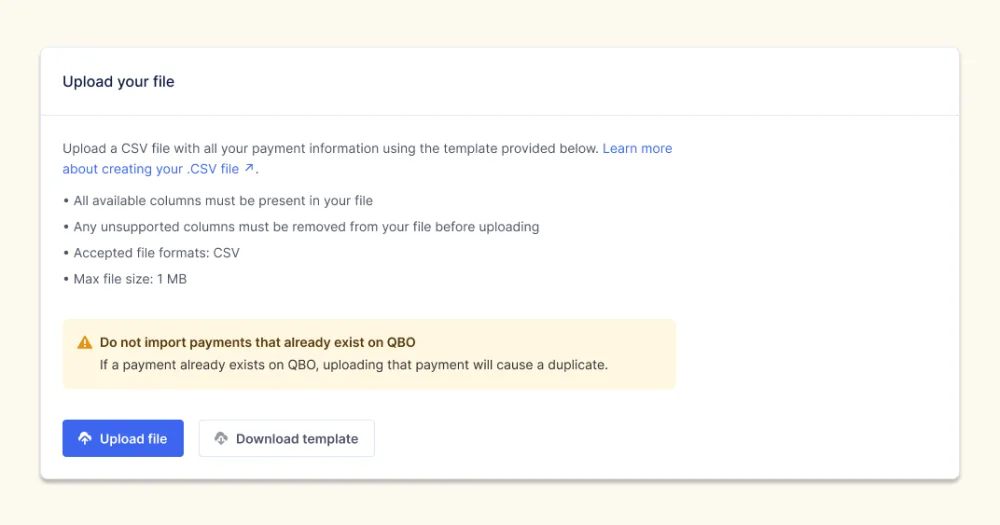Click the "Max file size: 1 MB" line
Screen dimensions: 1000x525
tap(130, 279)
